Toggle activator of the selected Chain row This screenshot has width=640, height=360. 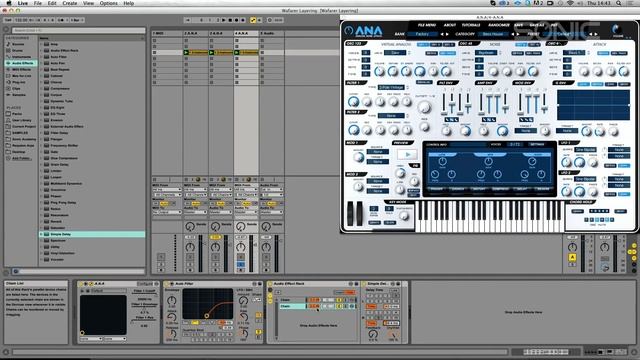click(340, 306)
